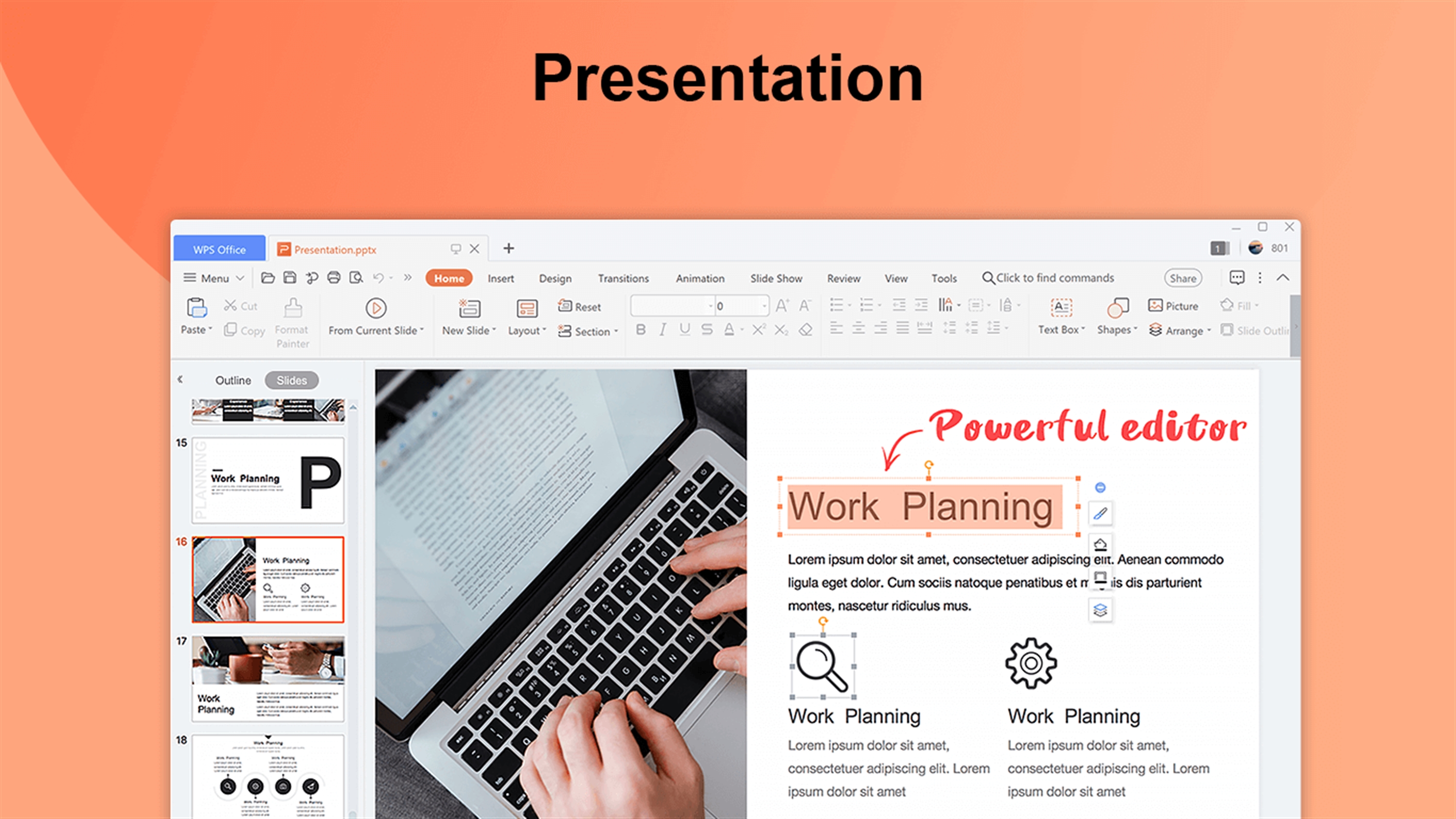The width and height of the screenshot is (1456, 819).
Task: Switch slide panel to Outline view
Action: coord(233,381)
